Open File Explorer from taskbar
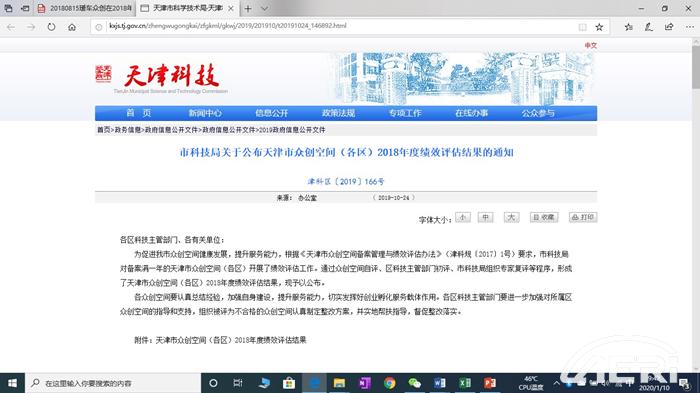Viewport: 700px width, 393px height. pyautogui.click(x=339, y=383)
